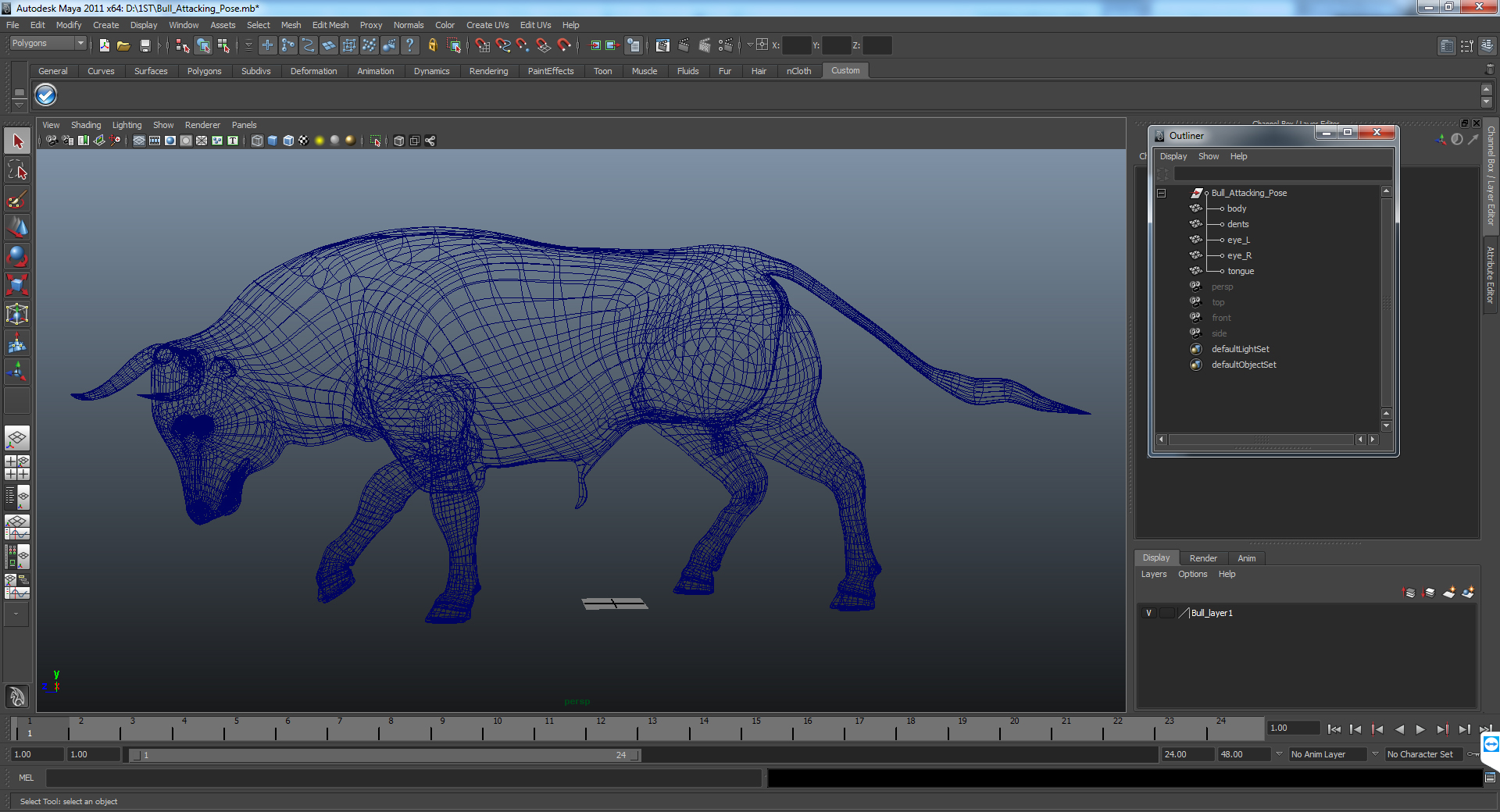The image size is (1500, 812).
Task: Use all lights yellow sphere icon
Action: pos(320,141)
